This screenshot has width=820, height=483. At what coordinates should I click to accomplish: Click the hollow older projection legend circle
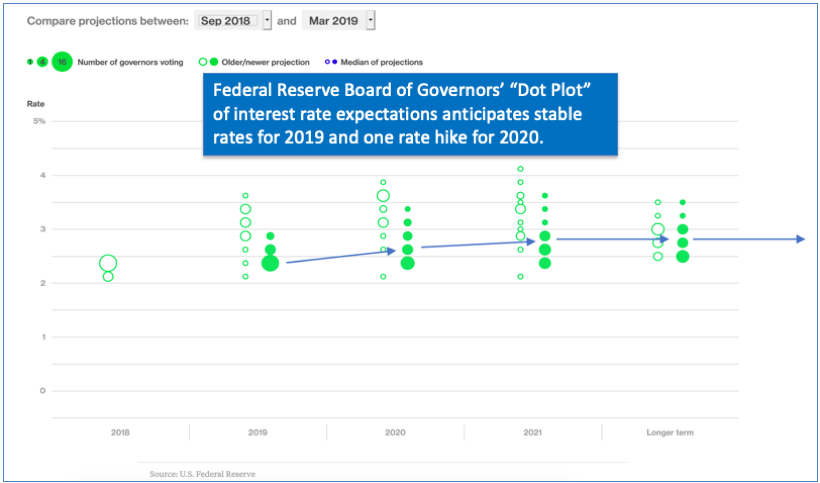203,62
